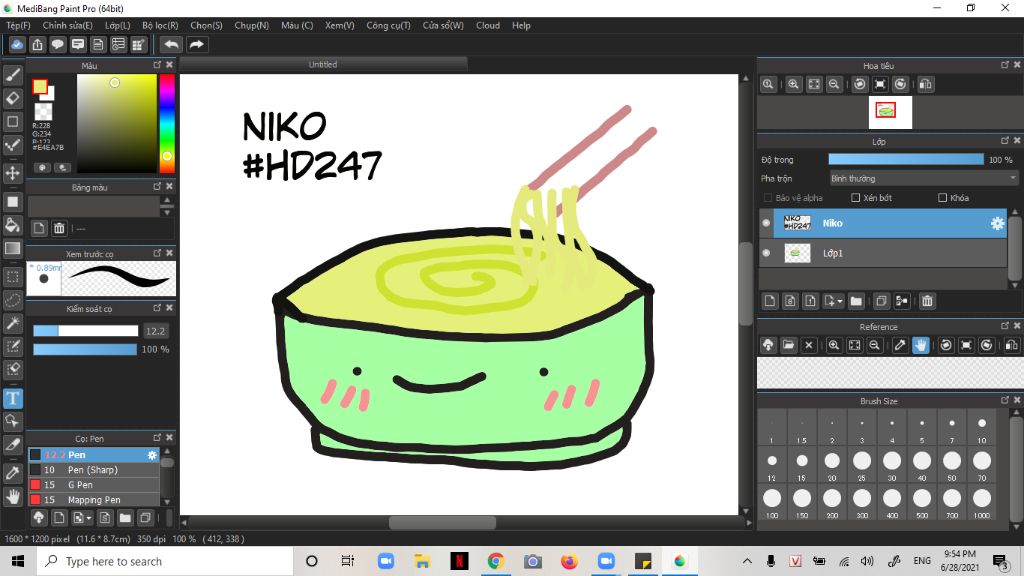Viewport: 1024px width, 576px height.
Task: Create a new layer in layer panel
Action: (x=770, y=301)
